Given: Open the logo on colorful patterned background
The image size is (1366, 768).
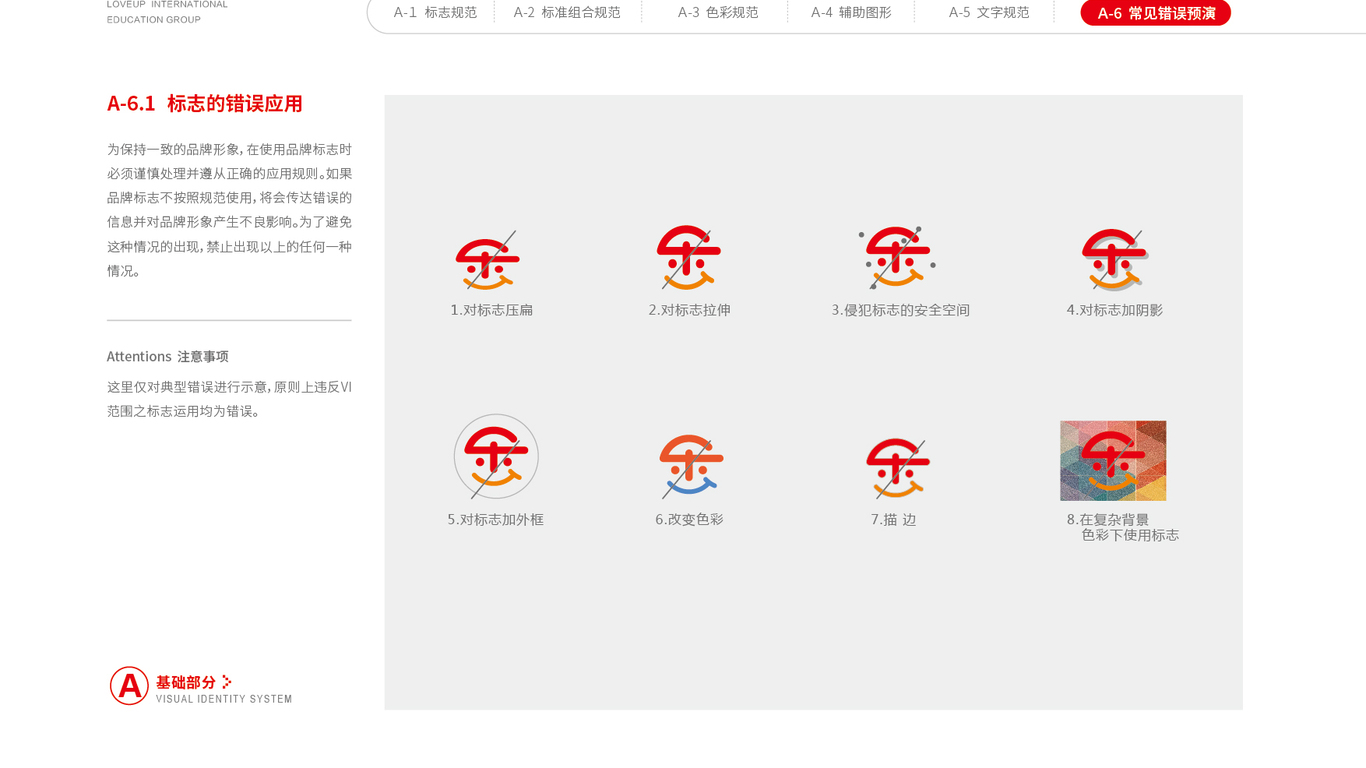Looking at the screenshot, I should [x=1113, y=461].
